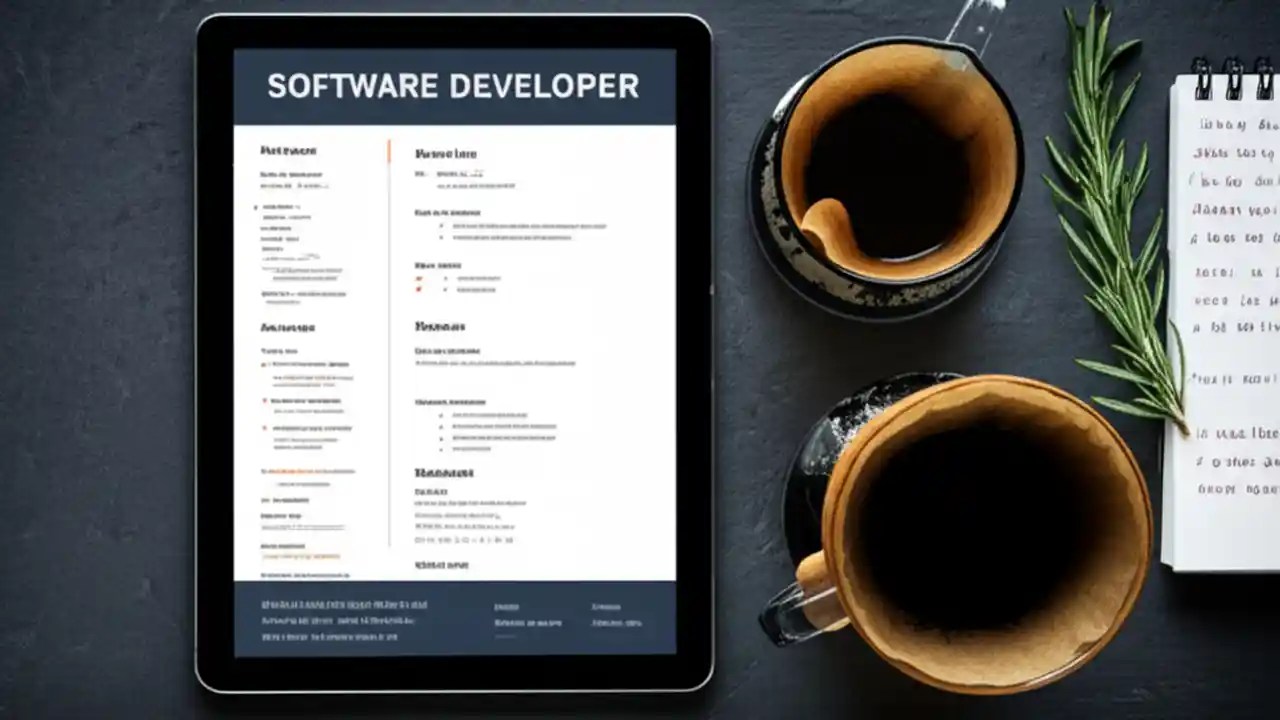Click the arrow icon in the right column bullet list

pos(441,226)
